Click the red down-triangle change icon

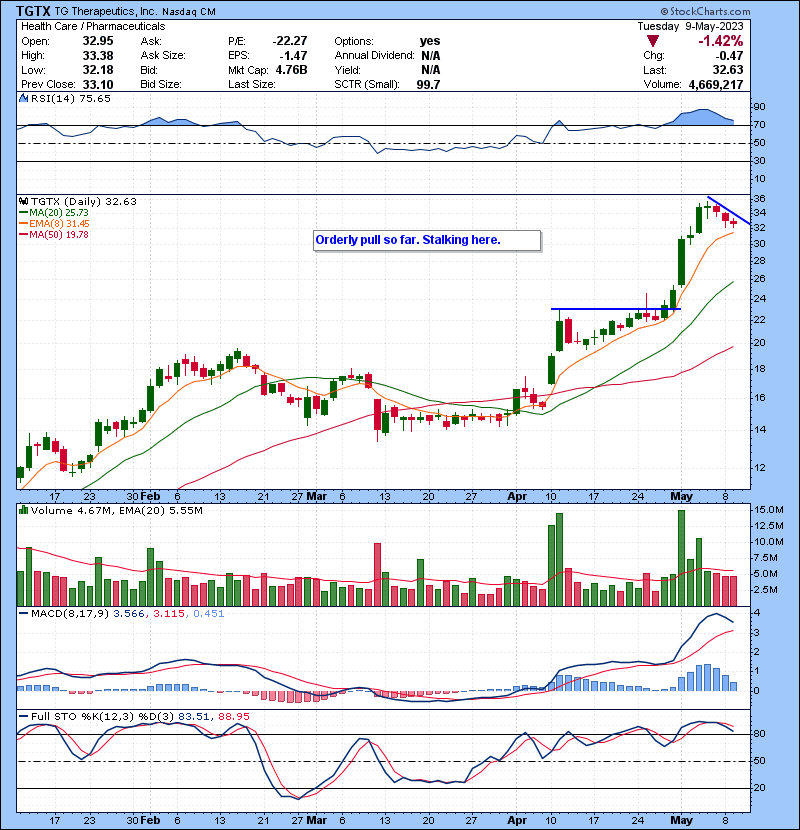[653, 41]
